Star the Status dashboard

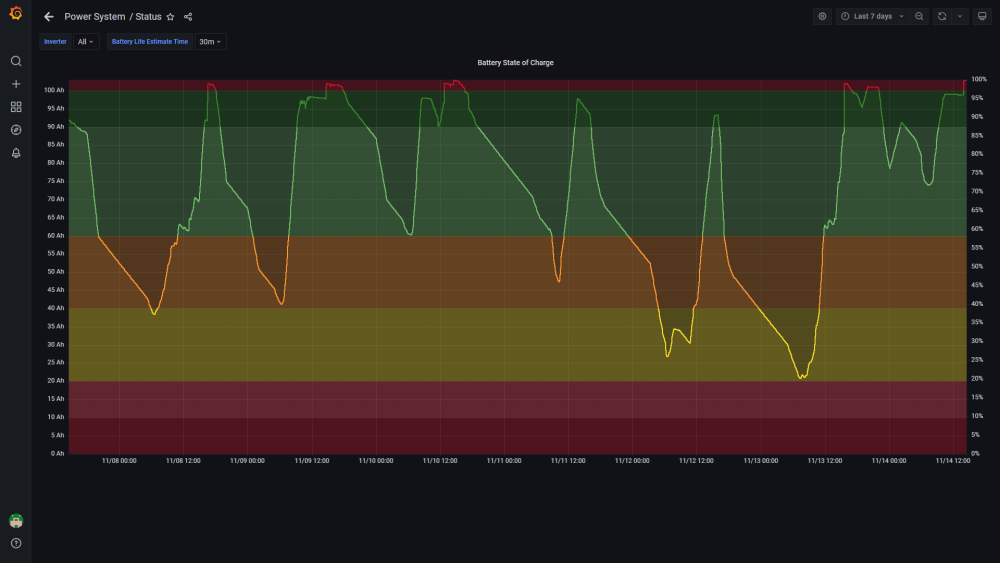[x=170, y=17]
